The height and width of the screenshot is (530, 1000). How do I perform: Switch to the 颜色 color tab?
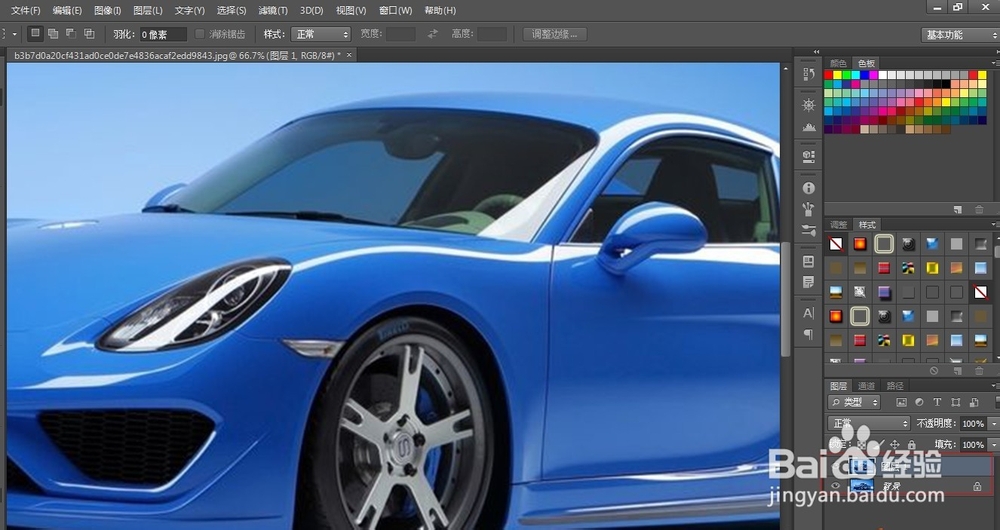[838, 63]
